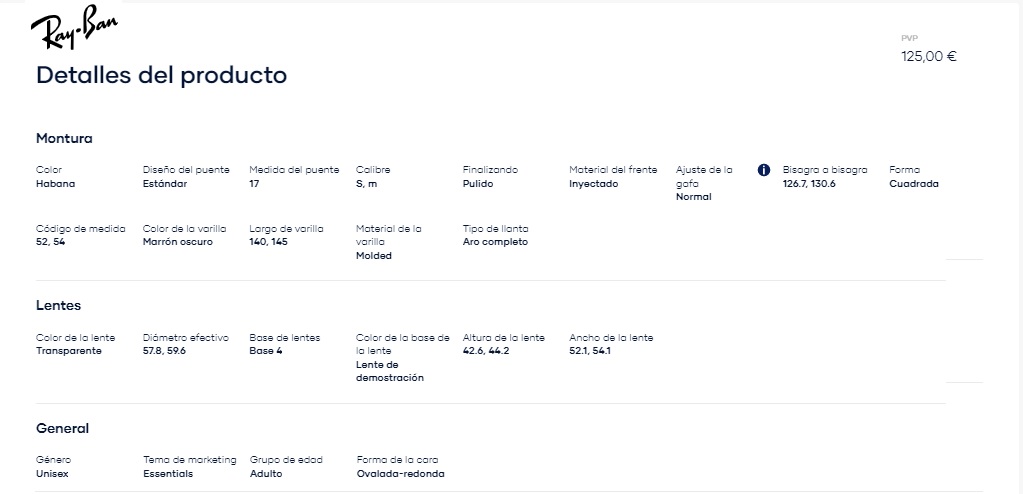Select the Código de medida value 52, 54
The width and height of the screenshot is (1023, 494).
(50, 242)
